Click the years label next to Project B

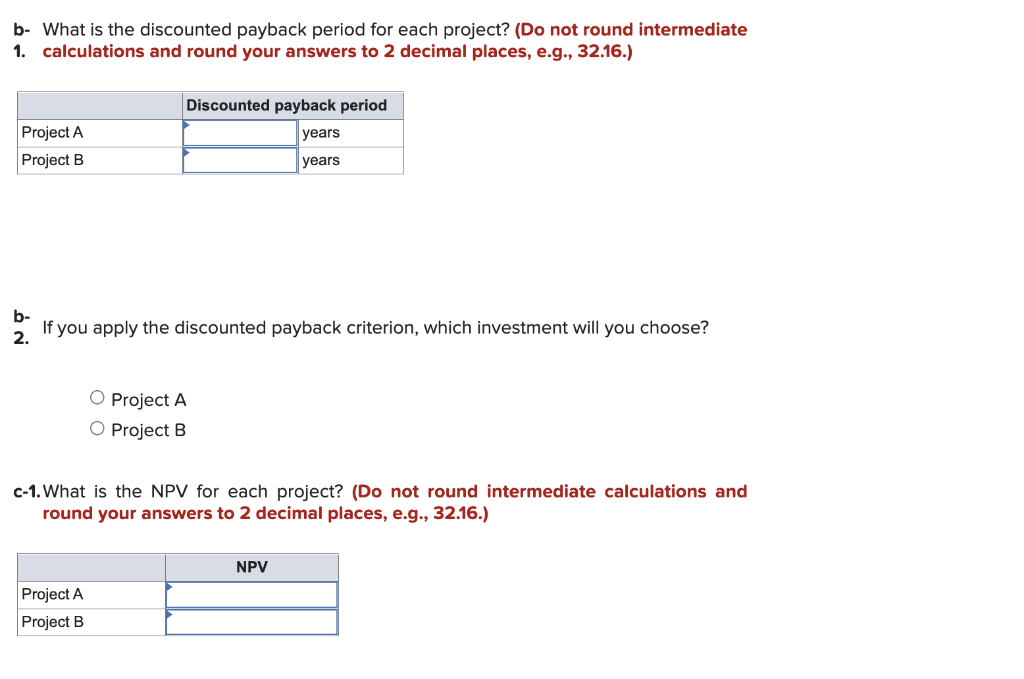(321, 160)
